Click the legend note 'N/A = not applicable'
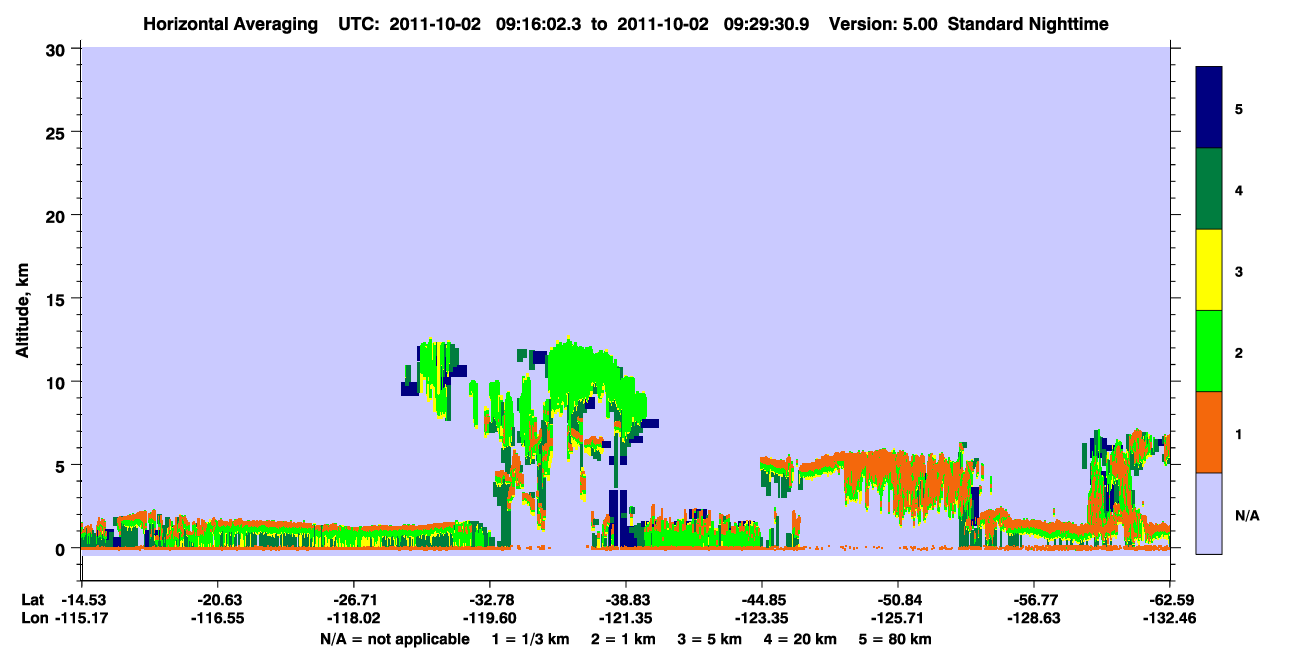The image size is (1300, 667). coord(395,638)
